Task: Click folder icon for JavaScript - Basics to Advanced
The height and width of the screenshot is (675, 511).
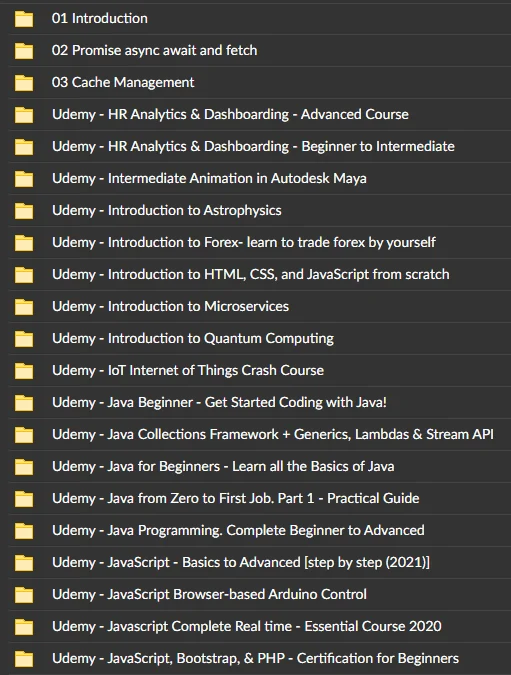Action: coord(24,563)
